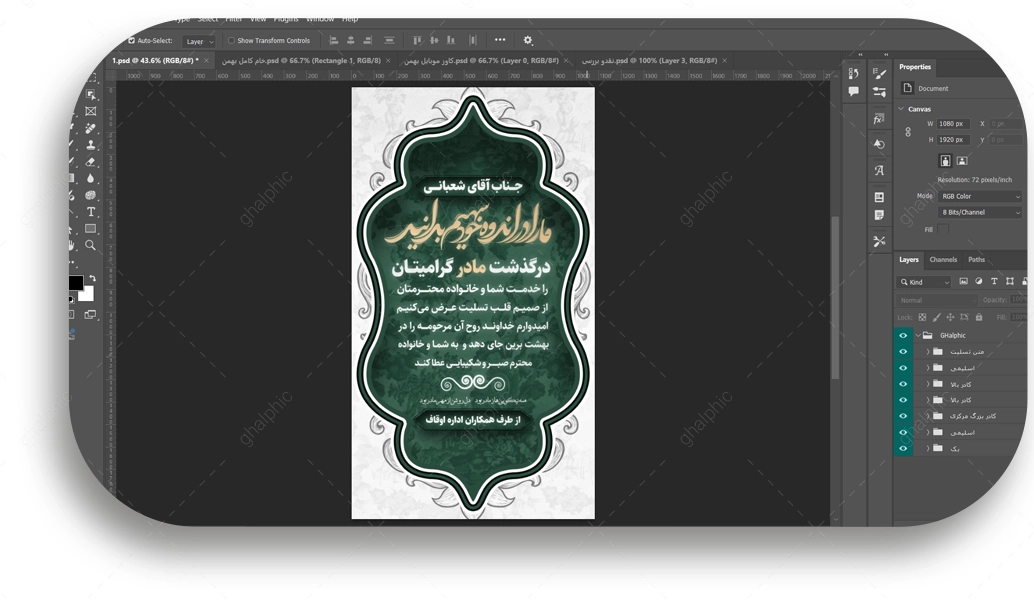Filter layers by type layers icon
The height and width of the screenshot is (602, 1034).
[x=994, y=282]
